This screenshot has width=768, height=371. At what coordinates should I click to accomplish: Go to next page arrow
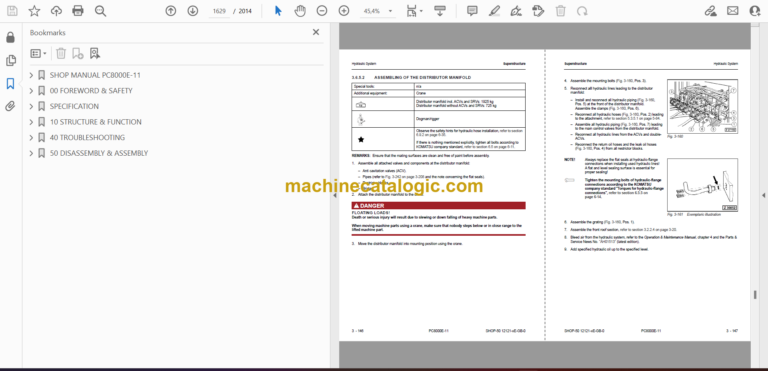(192, 11)
